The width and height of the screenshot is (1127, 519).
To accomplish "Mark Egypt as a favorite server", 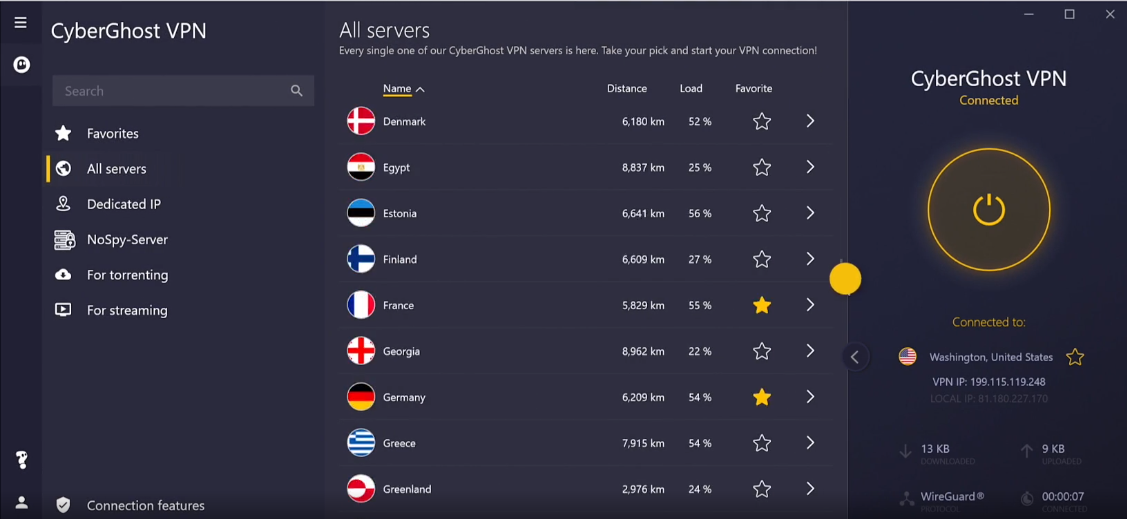I will [762, 167].
